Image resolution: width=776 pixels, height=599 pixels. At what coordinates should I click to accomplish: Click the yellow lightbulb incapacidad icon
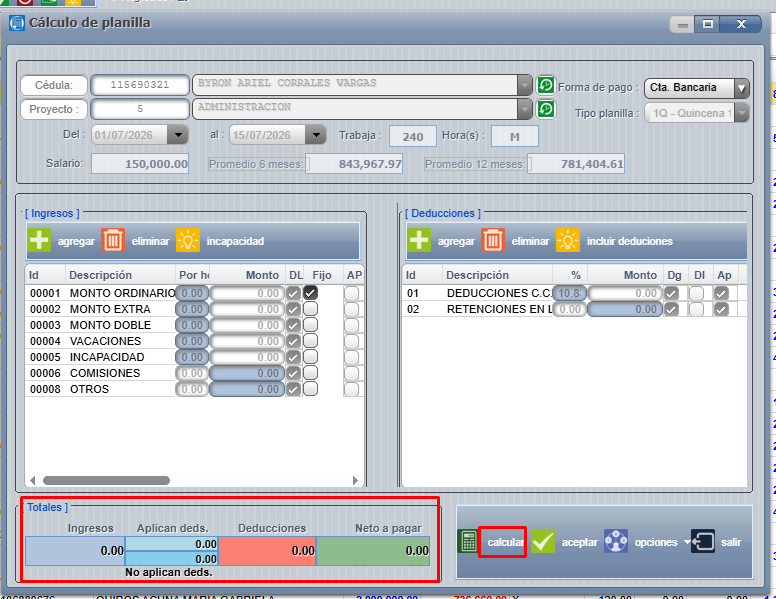pyautogui.click(x=188, y=241)
